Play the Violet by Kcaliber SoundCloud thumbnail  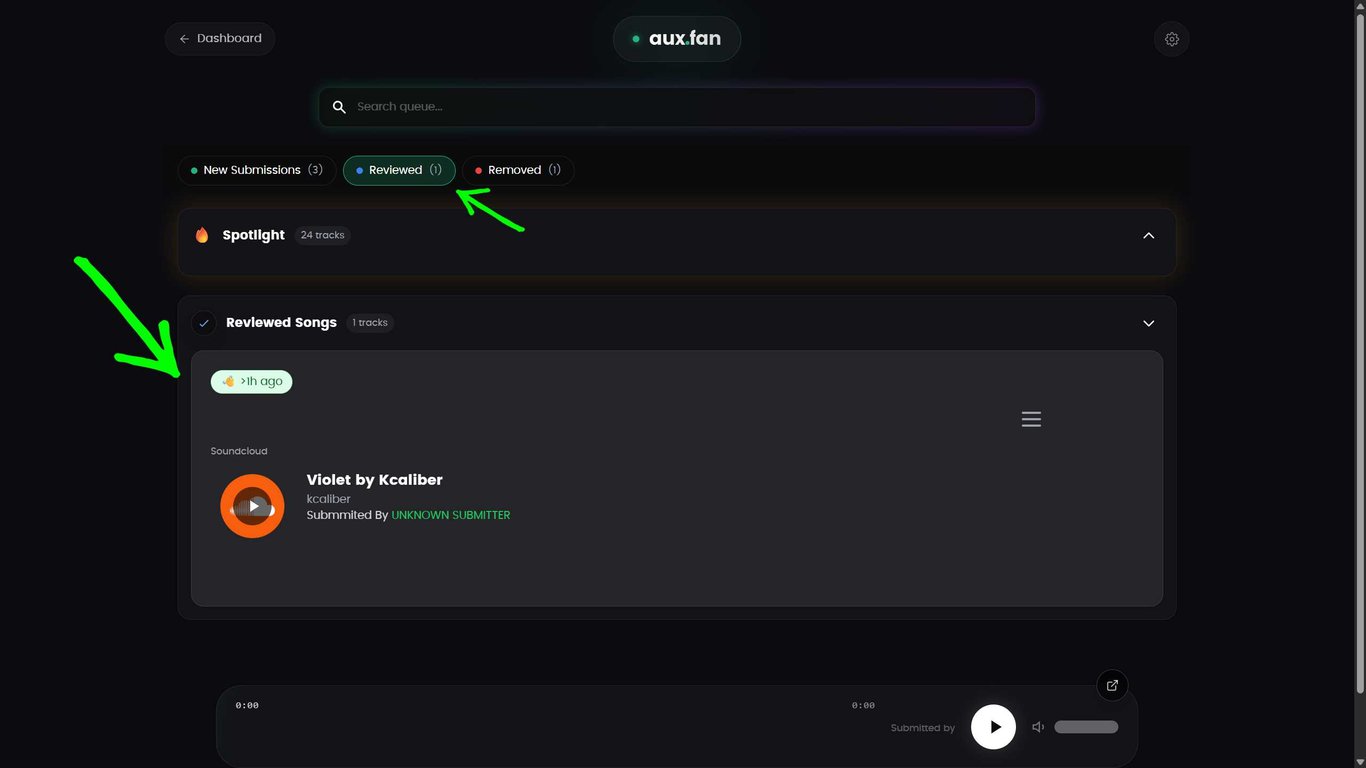coord(252,506)
